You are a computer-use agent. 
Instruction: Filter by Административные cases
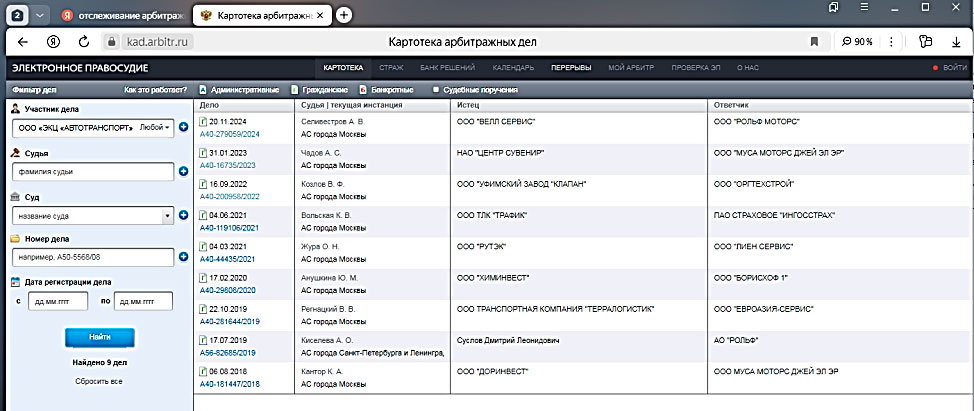pyautogui.click(x=239, y=90)
